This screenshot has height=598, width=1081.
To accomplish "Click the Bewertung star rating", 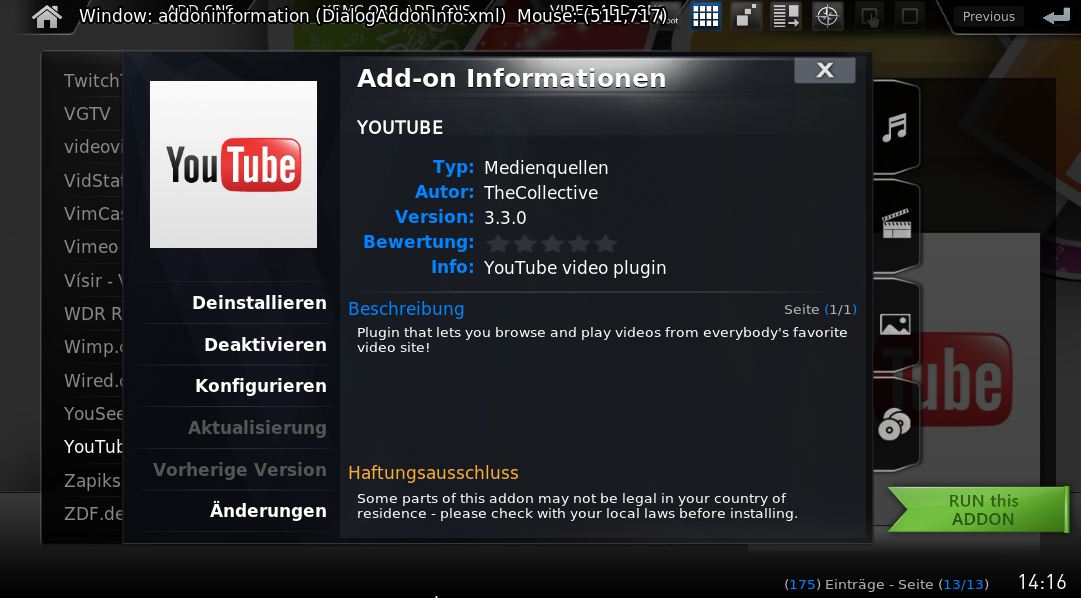I will [x=552, y=243].
